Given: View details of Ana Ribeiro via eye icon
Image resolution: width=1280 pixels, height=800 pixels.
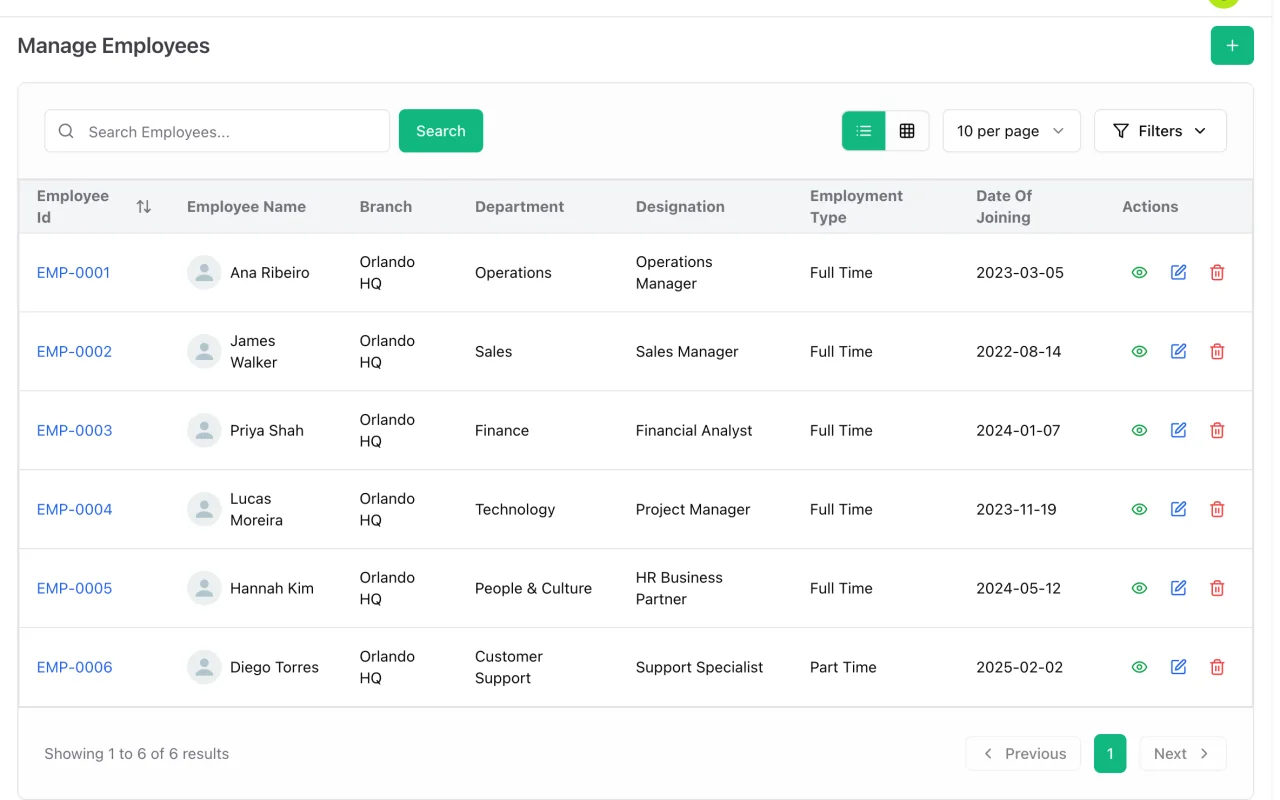Looking at the screenshot, I should pyautogui.click(x=1139, y=272).
